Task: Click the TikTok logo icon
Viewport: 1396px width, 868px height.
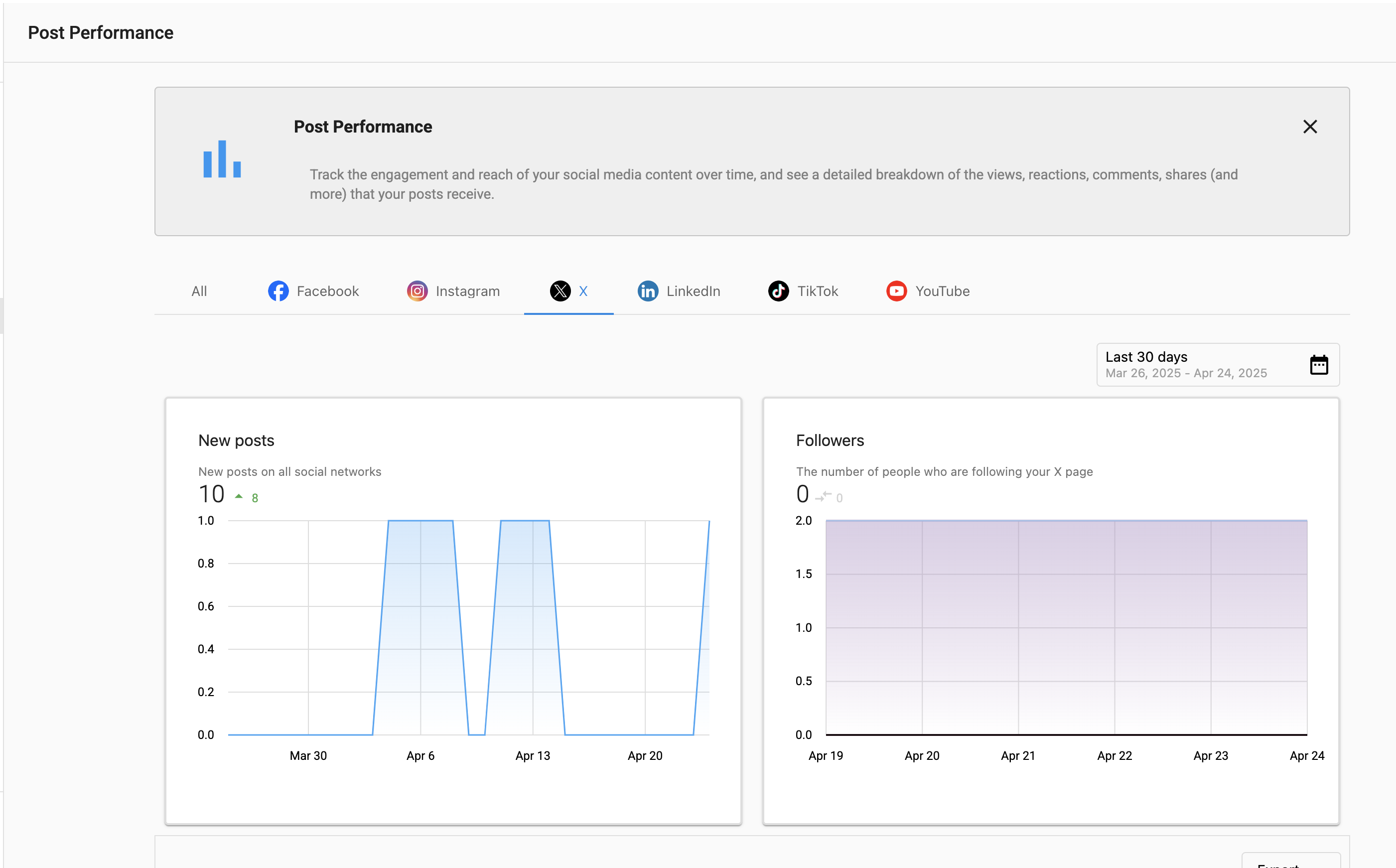Action: 778,291
